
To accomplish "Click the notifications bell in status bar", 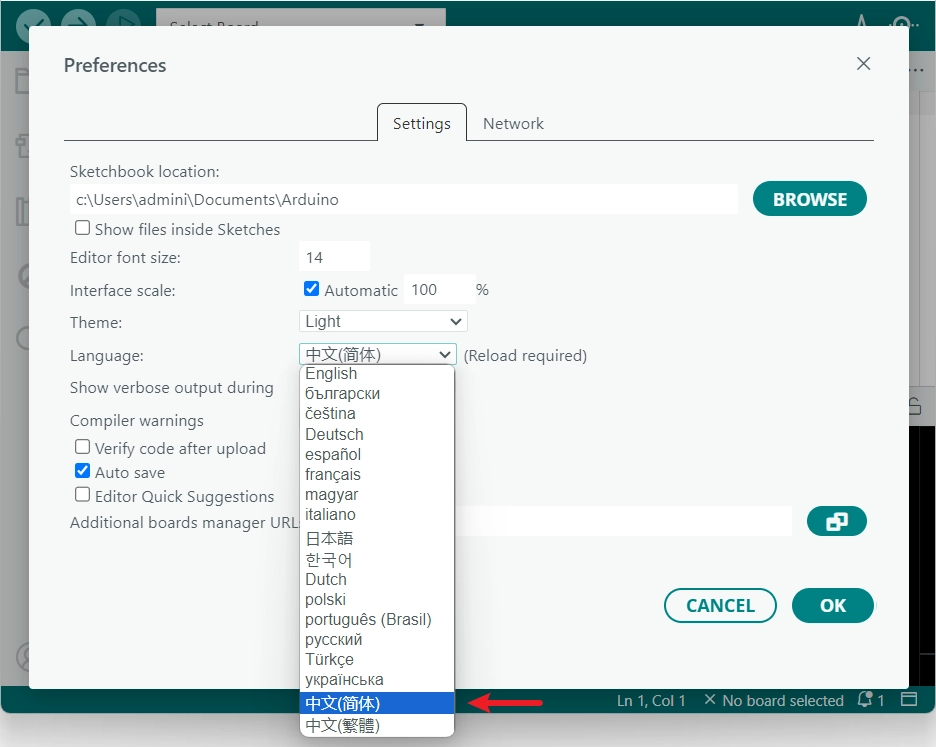I will tap(866, 700).
